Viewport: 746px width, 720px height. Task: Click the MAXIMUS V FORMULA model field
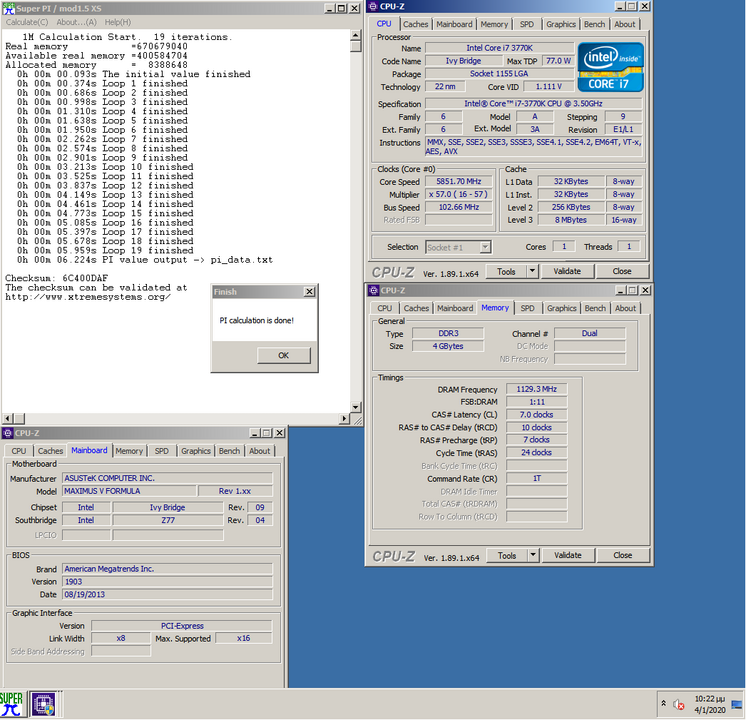click(129, 491)
